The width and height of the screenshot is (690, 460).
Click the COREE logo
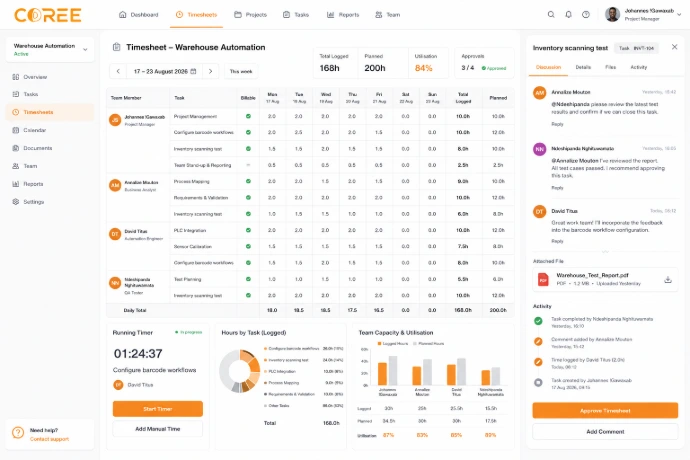48,15
